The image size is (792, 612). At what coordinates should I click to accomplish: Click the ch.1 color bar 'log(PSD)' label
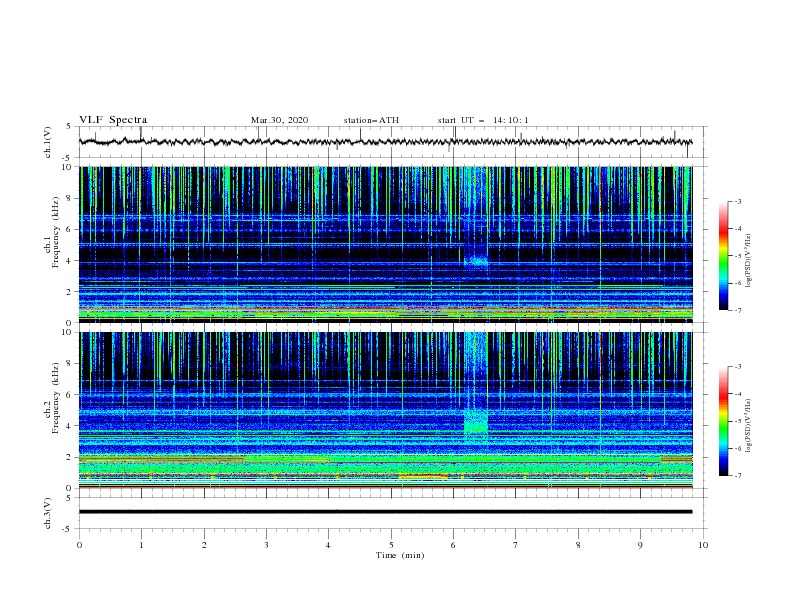pos(749,261)
